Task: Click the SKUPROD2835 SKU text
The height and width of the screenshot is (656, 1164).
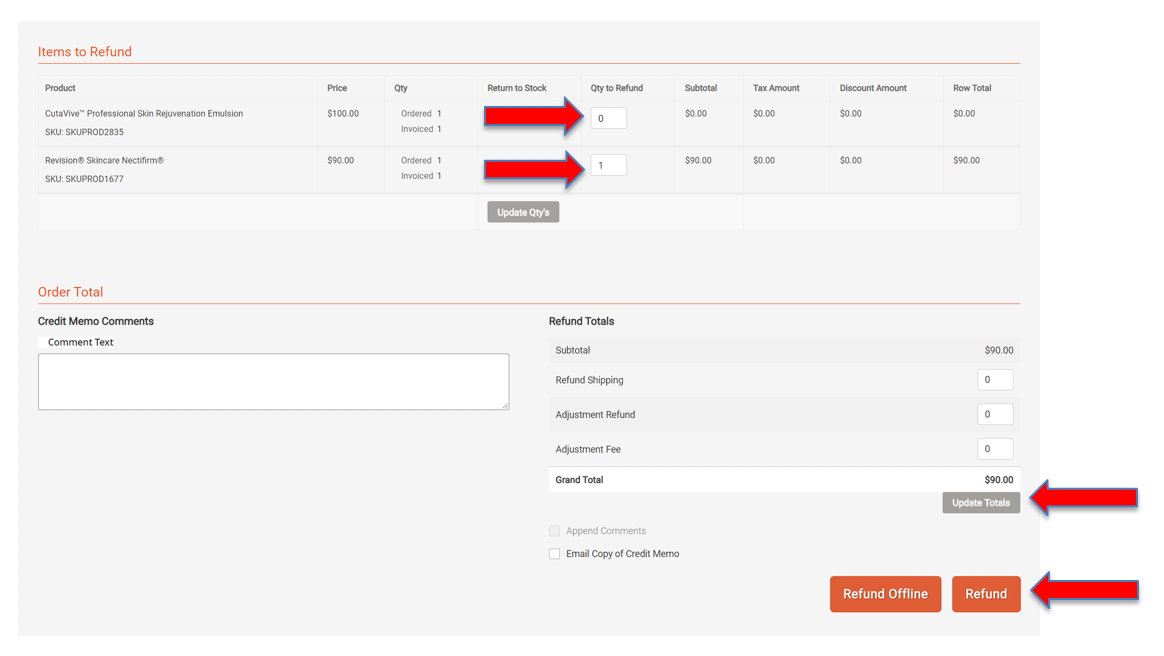Action: [x=86, y=131]
